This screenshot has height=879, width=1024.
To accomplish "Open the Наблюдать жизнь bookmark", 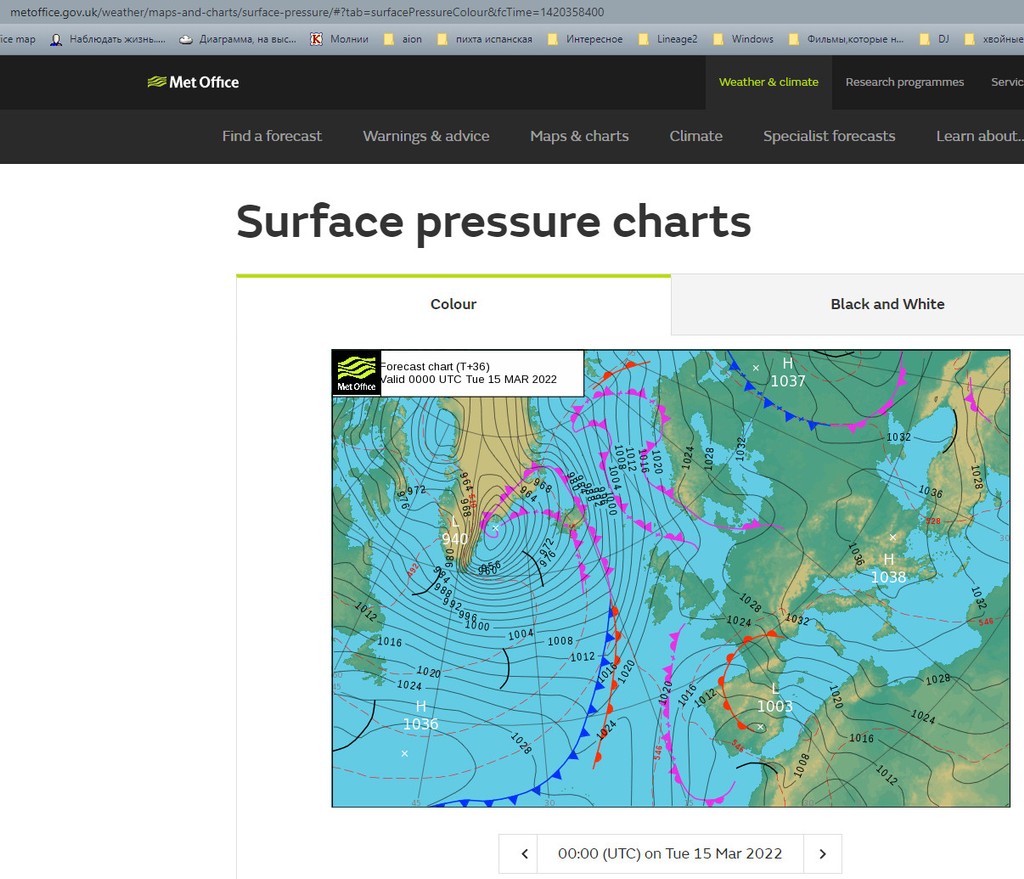I will pyautogui.click(x=108, y=39).
